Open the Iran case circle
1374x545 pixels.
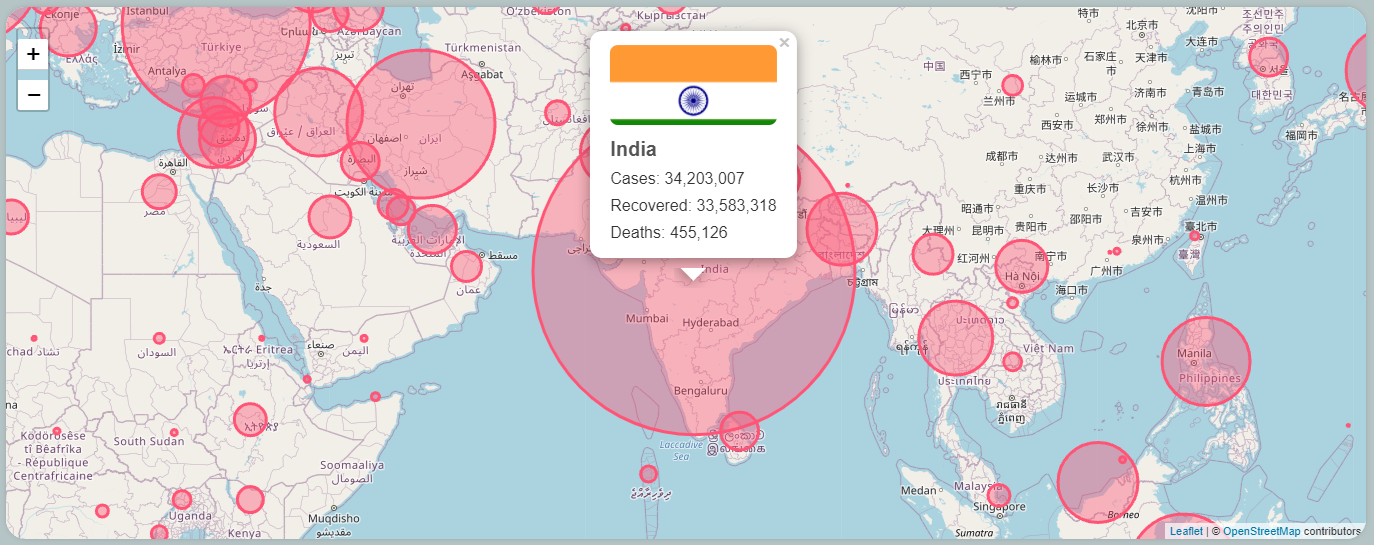(422, 122)
